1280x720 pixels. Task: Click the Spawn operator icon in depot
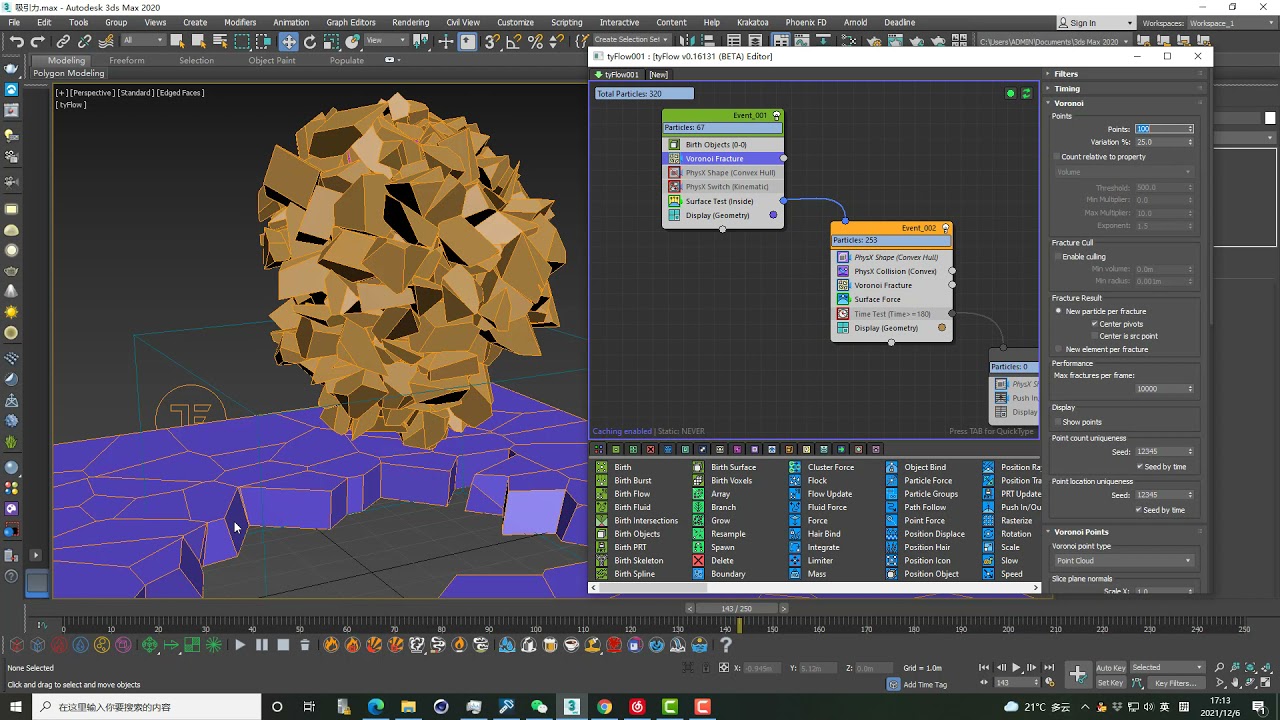pyautogui.click(x=698, y=548)
